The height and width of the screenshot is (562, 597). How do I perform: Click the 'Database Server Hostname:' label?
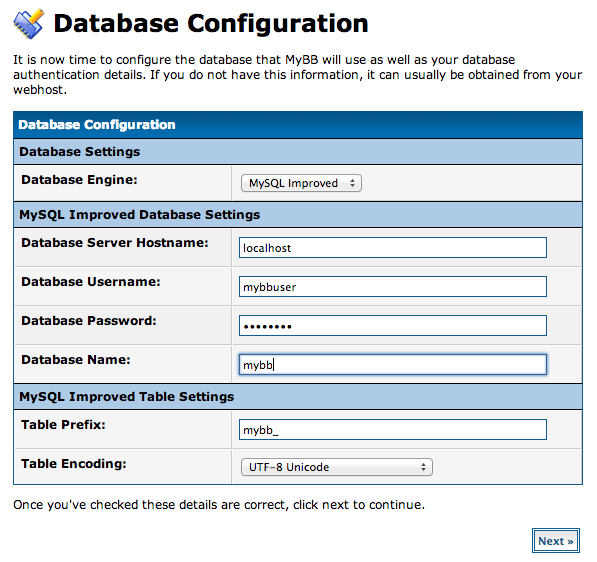115,243
